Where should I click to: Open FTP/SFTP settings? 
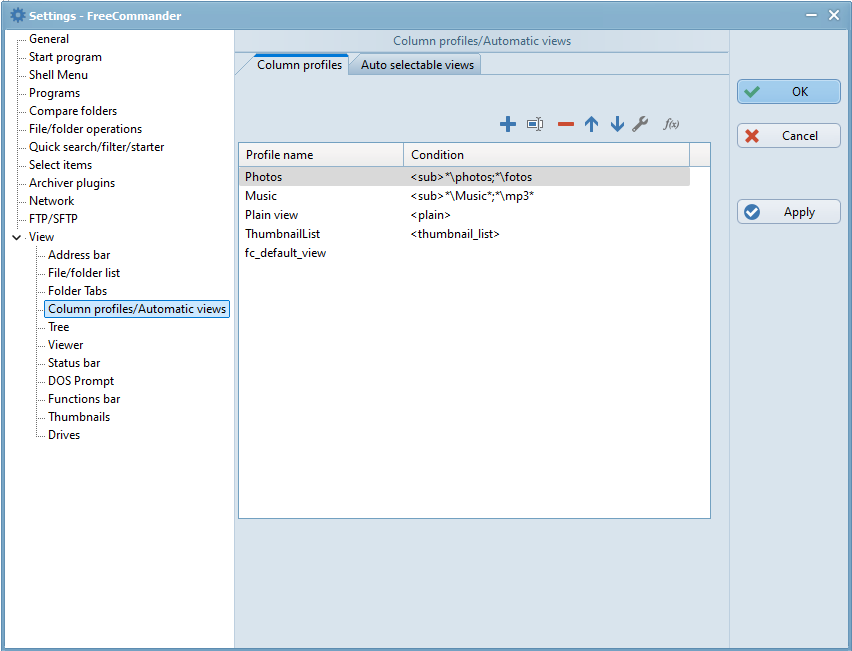[53, 218]
